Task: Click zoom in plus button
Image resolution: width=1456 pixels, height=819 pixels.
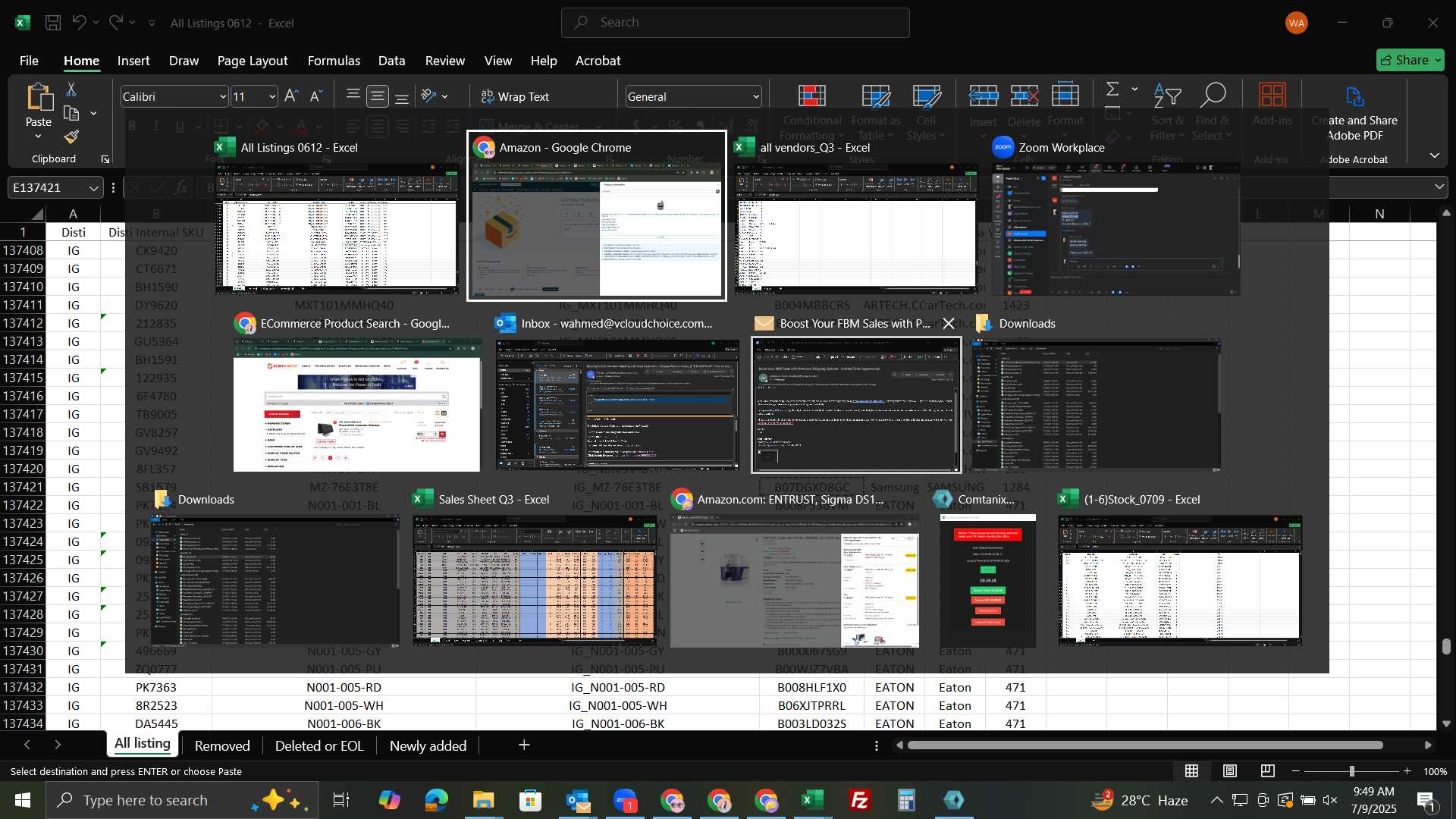Action: pos(1407,771)
